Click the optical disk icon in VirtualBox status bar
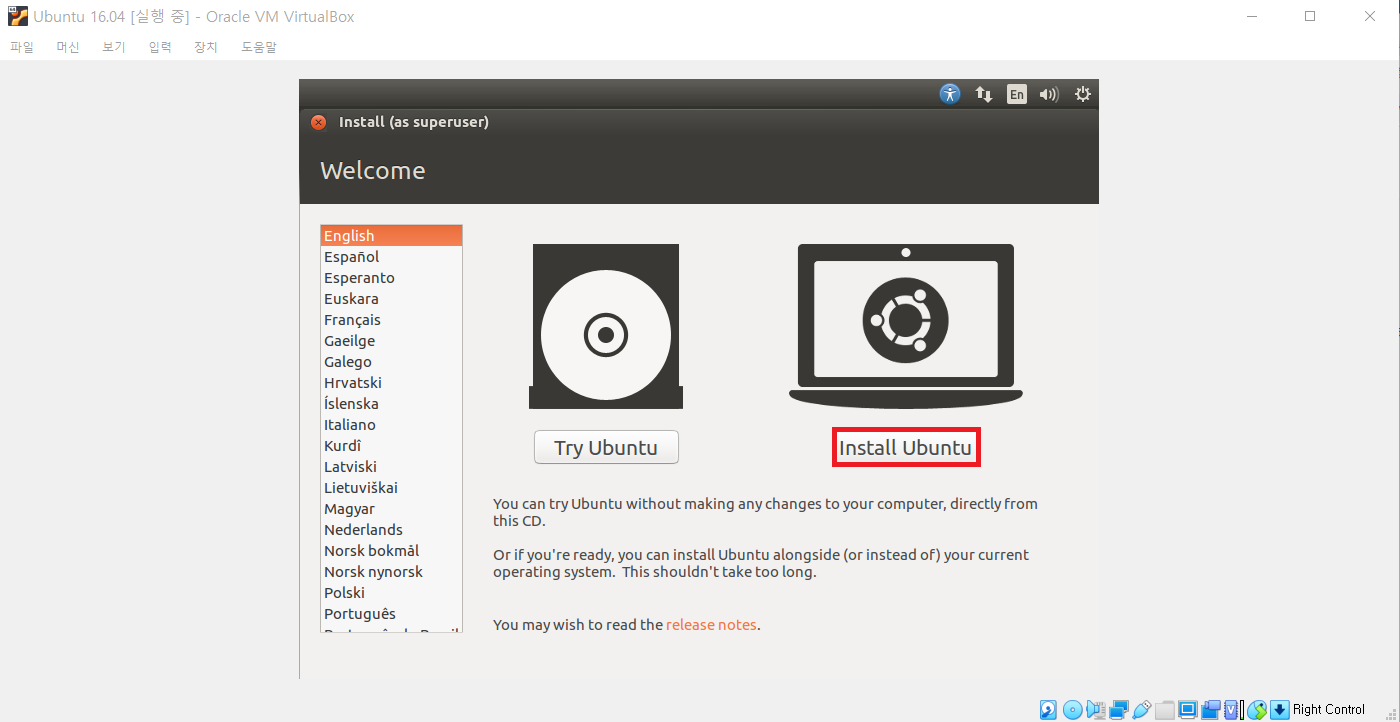 [1072, 710]
